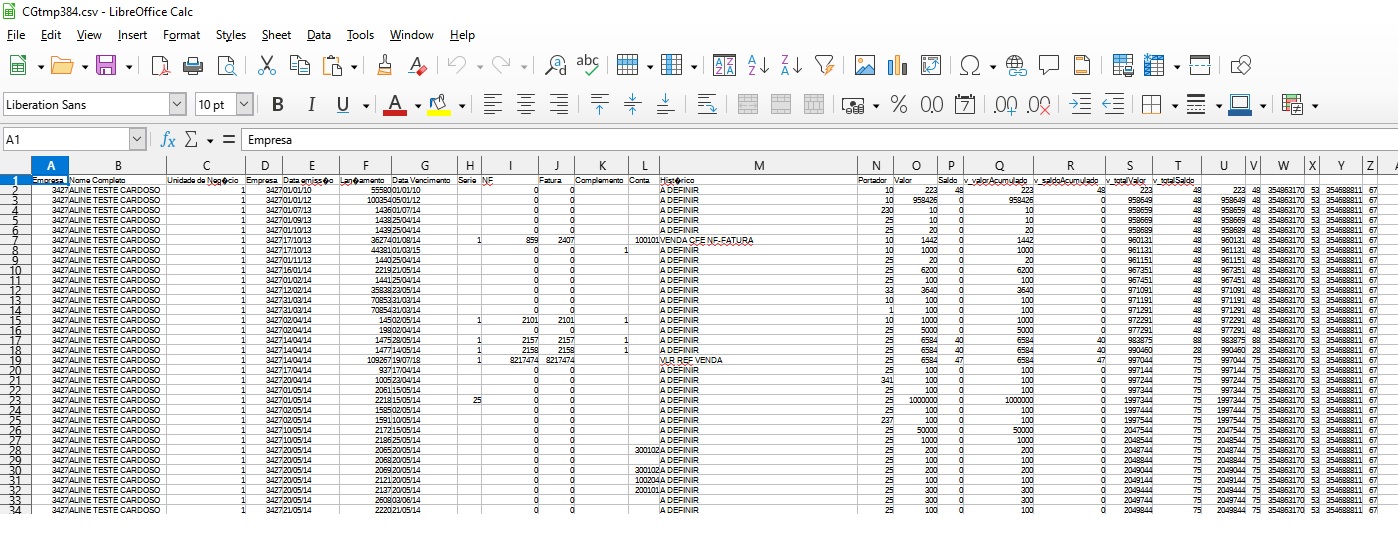1398x540 pixels.
Task: Open the Sheet menu
Action: click(x=277, y=35)
